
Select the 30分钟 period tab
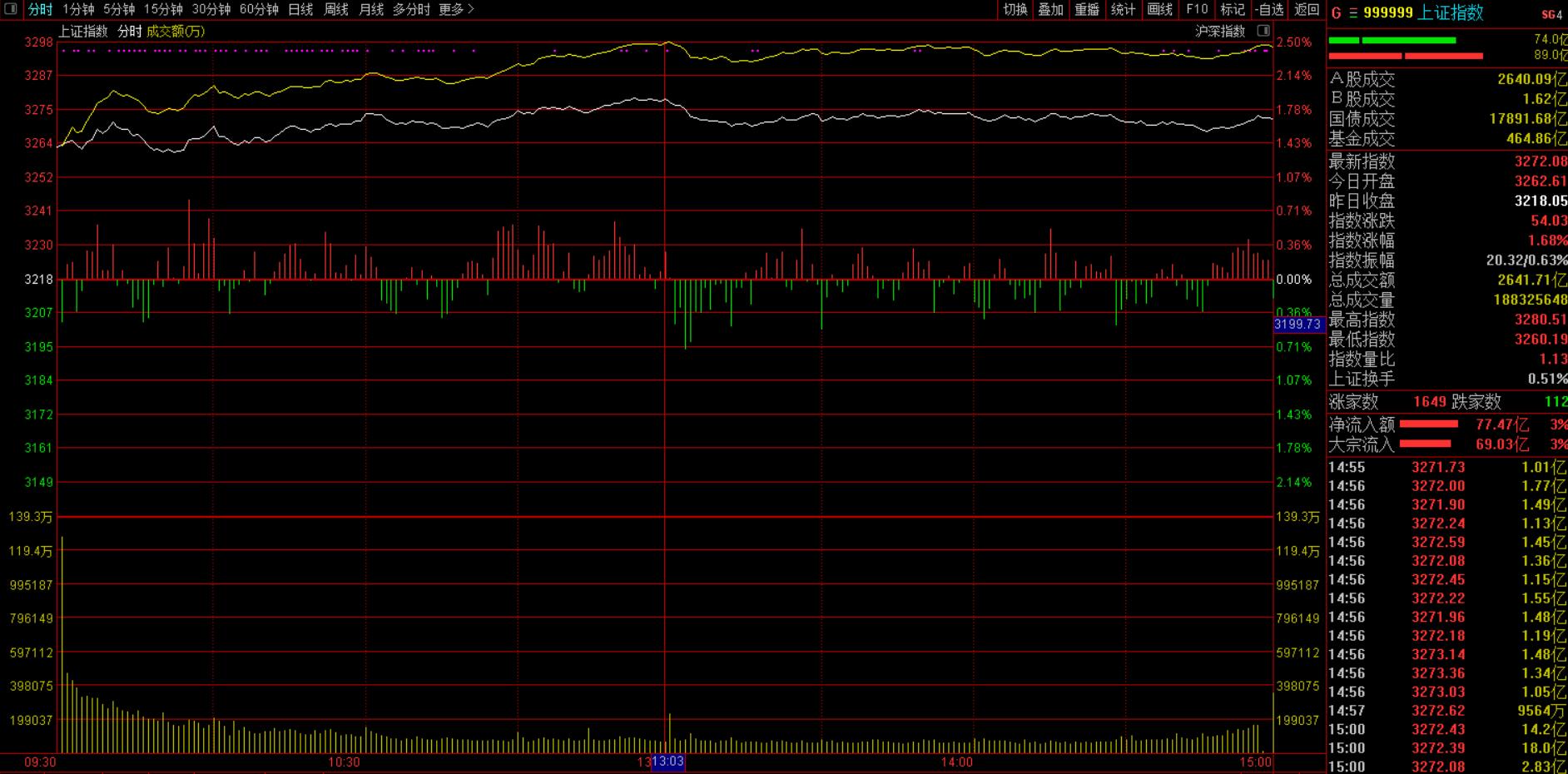pyautogui.click(x=211, y=9)
